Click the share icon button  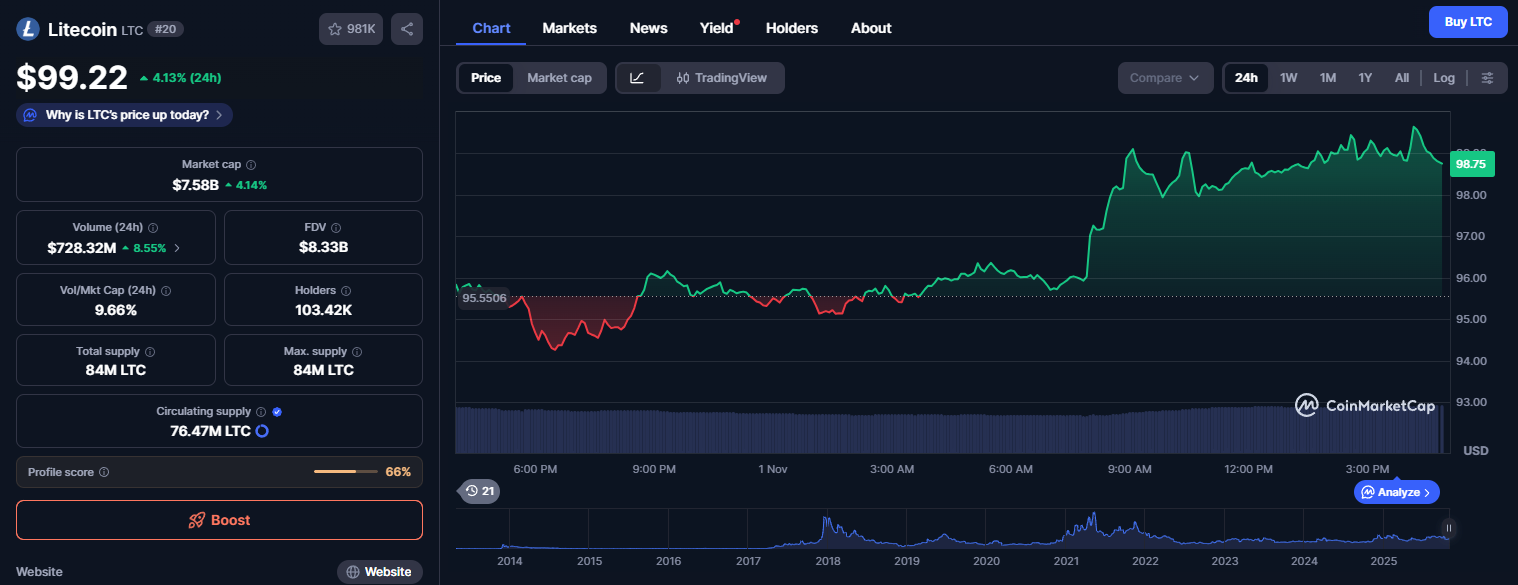406,29
